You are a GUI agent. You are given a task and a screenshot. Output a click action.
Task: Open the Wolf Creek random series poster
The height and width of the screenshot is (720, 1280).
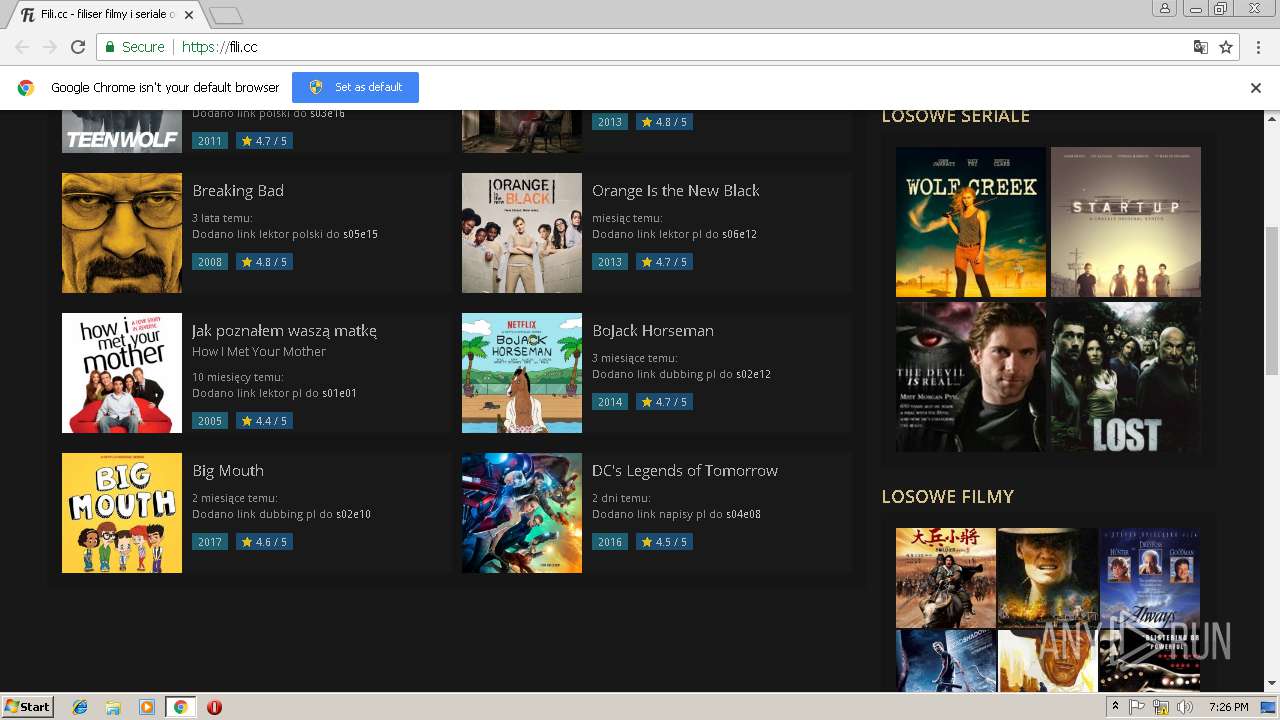971,222
